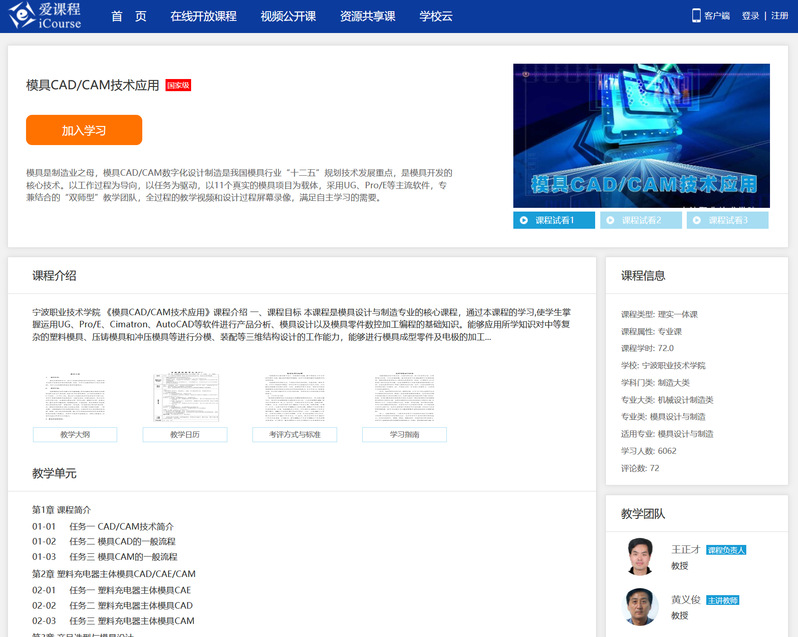
Task: Open lesson 02-02 塑料充电器主体模具CAD
Action: (x=112, y=605)
